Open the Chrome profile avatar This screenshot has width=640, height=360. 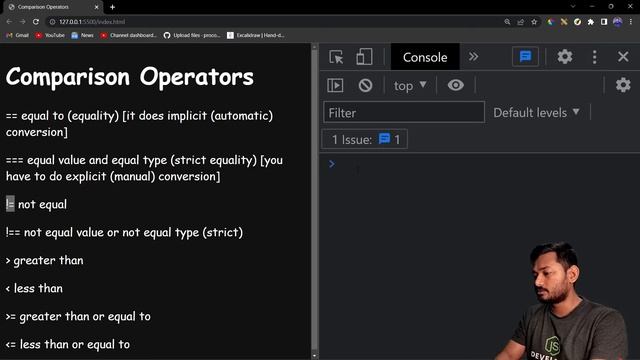(618, 22)
